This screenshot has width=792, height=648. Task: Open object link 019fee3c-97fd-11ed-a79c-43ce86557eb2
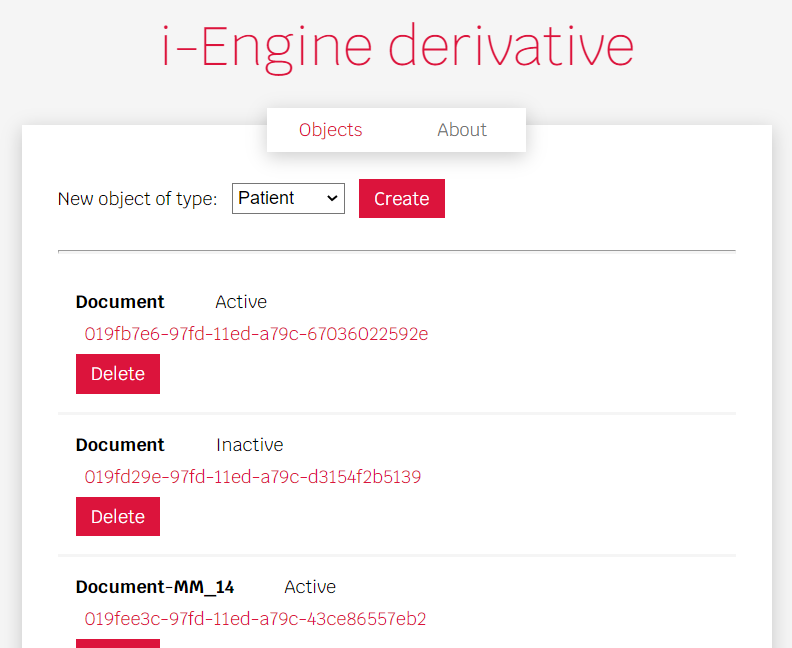tap(255, 619)
